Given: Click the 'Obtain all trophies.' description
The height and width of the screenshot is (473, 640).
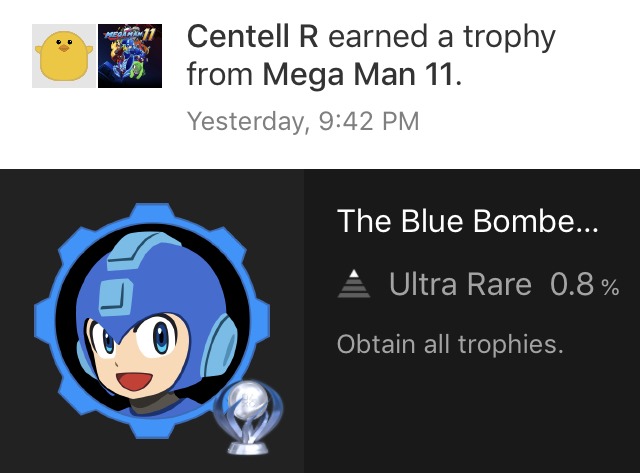Looking at the screenshot, I should tap(450, 345).
